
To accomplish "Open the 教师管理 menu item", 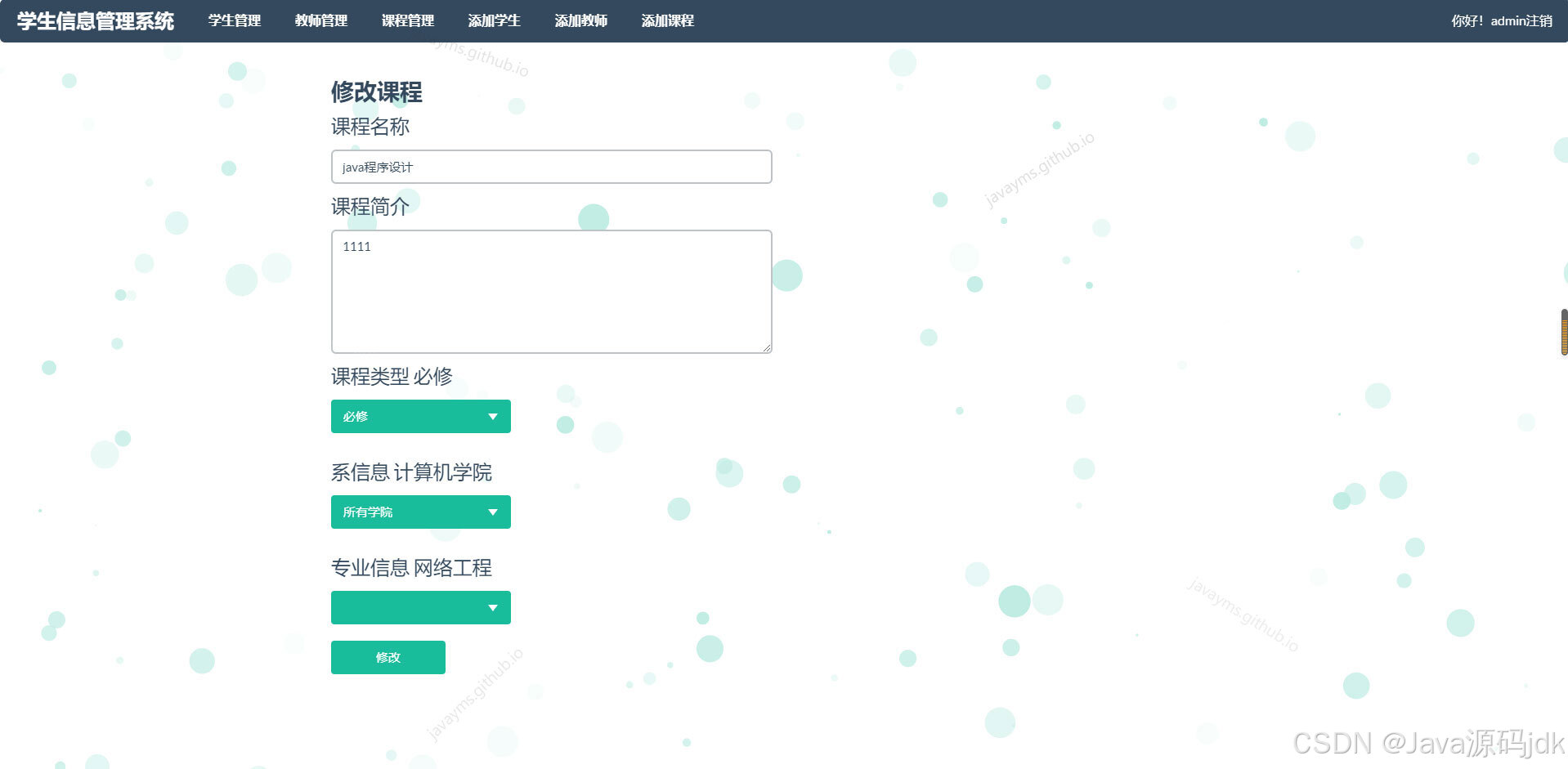I will pyautogui.click(x=321, y=20).
